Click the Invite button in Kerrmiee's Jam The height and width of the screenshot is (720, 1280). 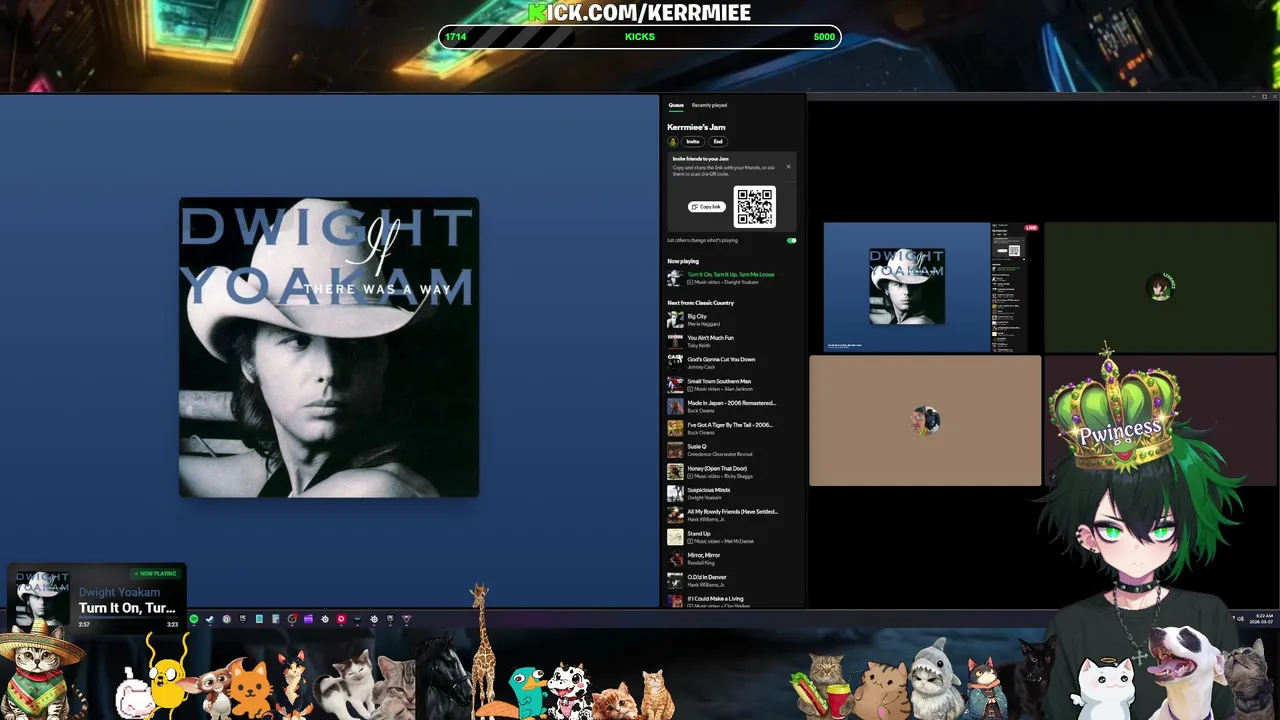[x=693, y=142]
